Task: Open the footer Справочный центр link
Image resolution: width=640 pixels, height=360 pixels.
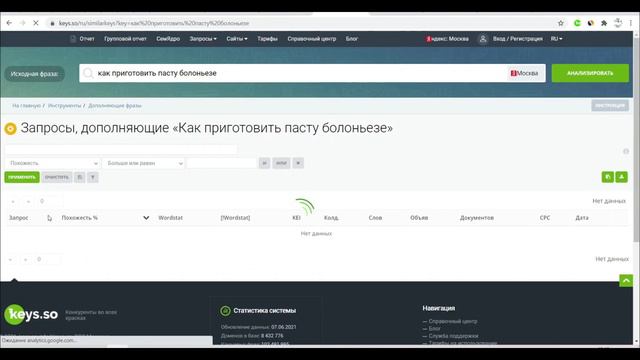Action: 453,321
